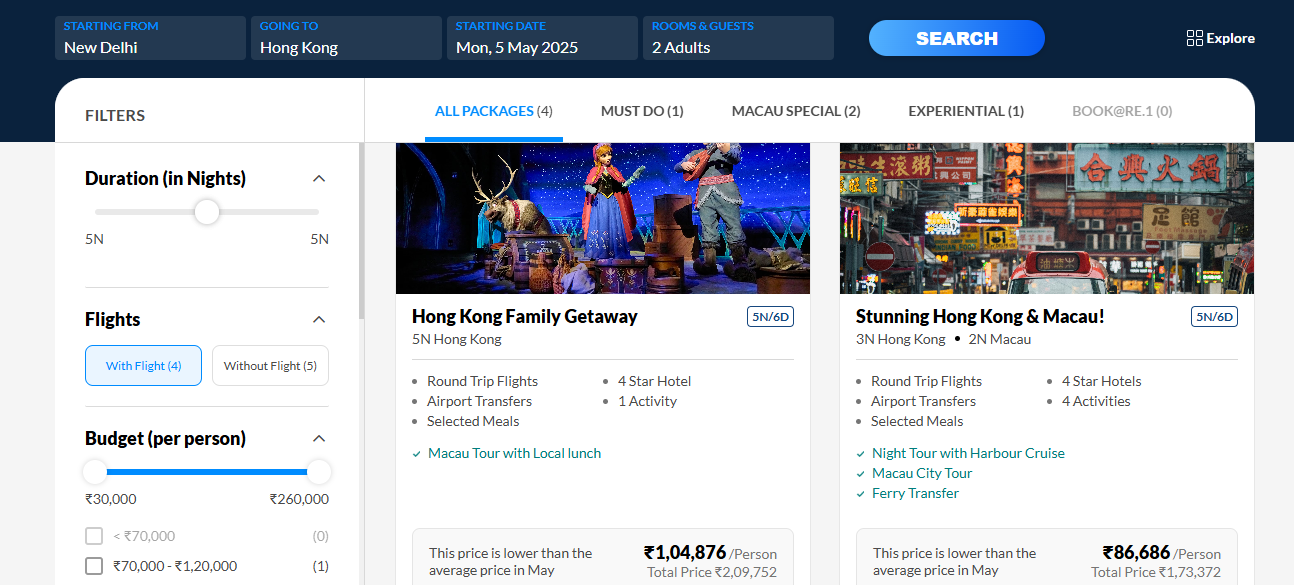
Task: Click Macau City Tour highlight
Action: pos(922,473)
